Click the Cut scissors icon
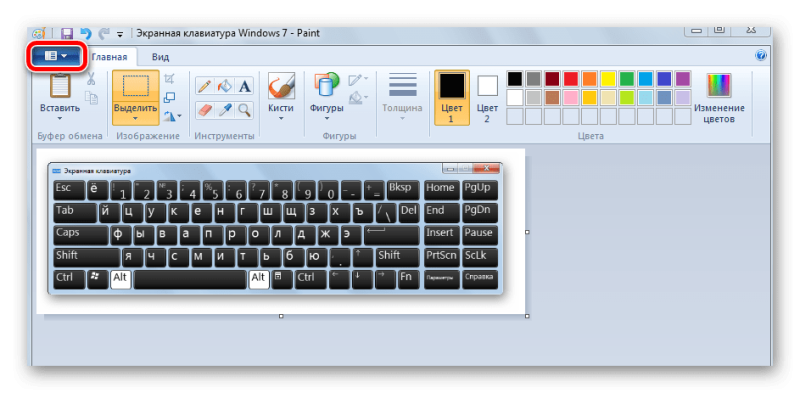Viewport: 800px width, 393px height. pyautogui.click(x=90, y=79)
